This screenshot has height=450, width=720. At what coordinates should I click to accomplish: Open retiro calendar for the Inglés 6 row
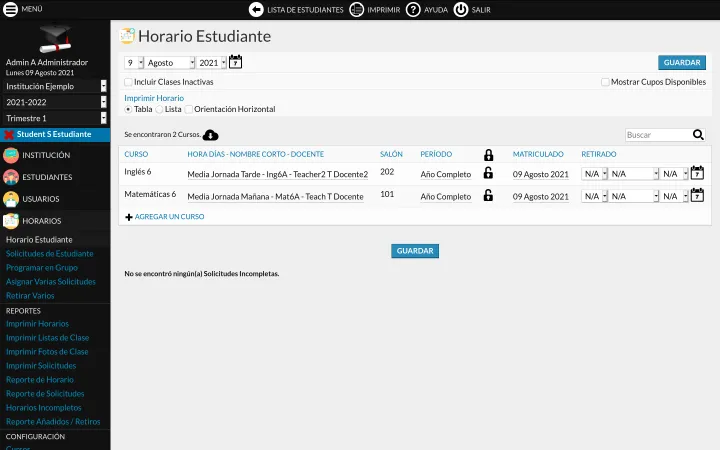(697, 173)
